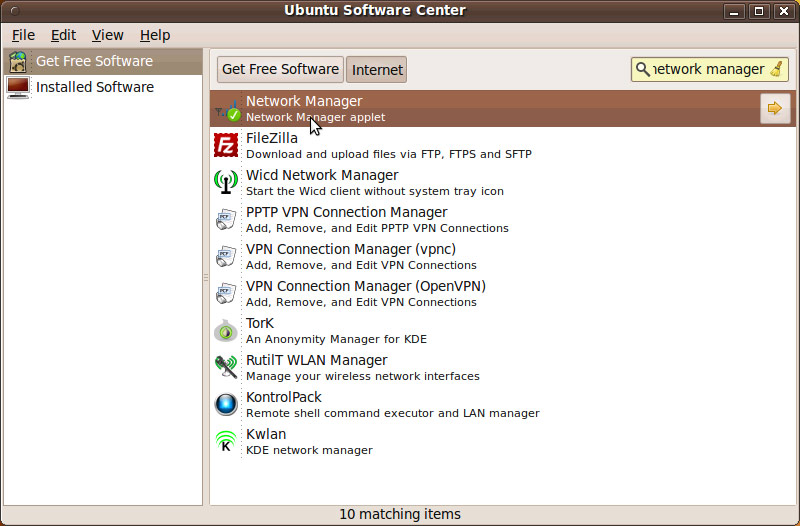This screenshot has height=526, width=800.
Task: Click 'Start the Wicd client' description
Action: [x=374, y=191]
